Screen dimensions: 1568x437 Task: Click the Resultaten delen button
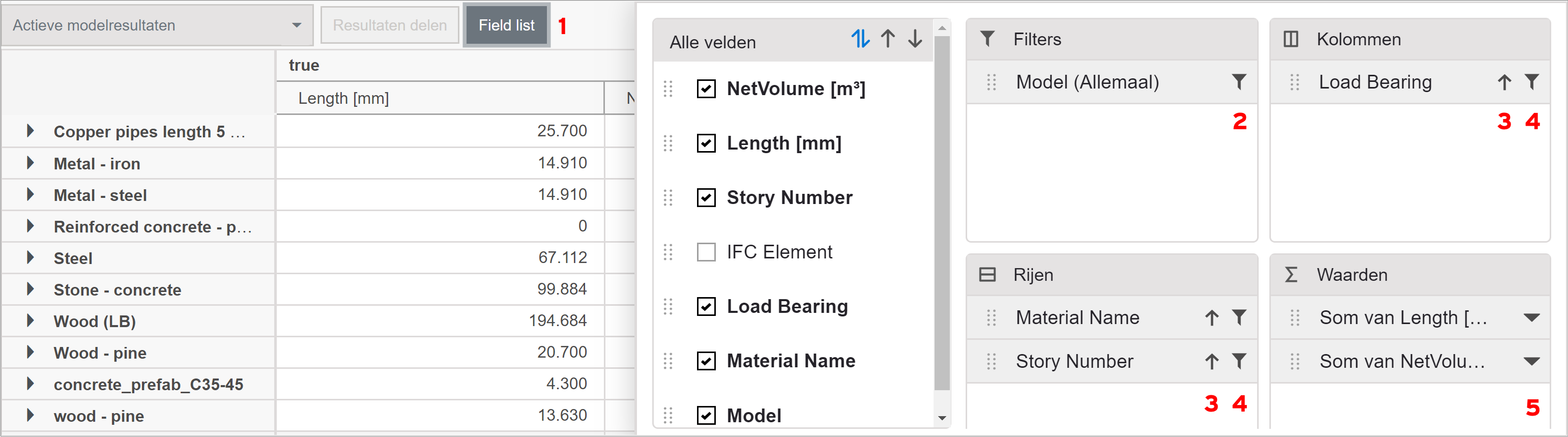click(x=390, y=25)
